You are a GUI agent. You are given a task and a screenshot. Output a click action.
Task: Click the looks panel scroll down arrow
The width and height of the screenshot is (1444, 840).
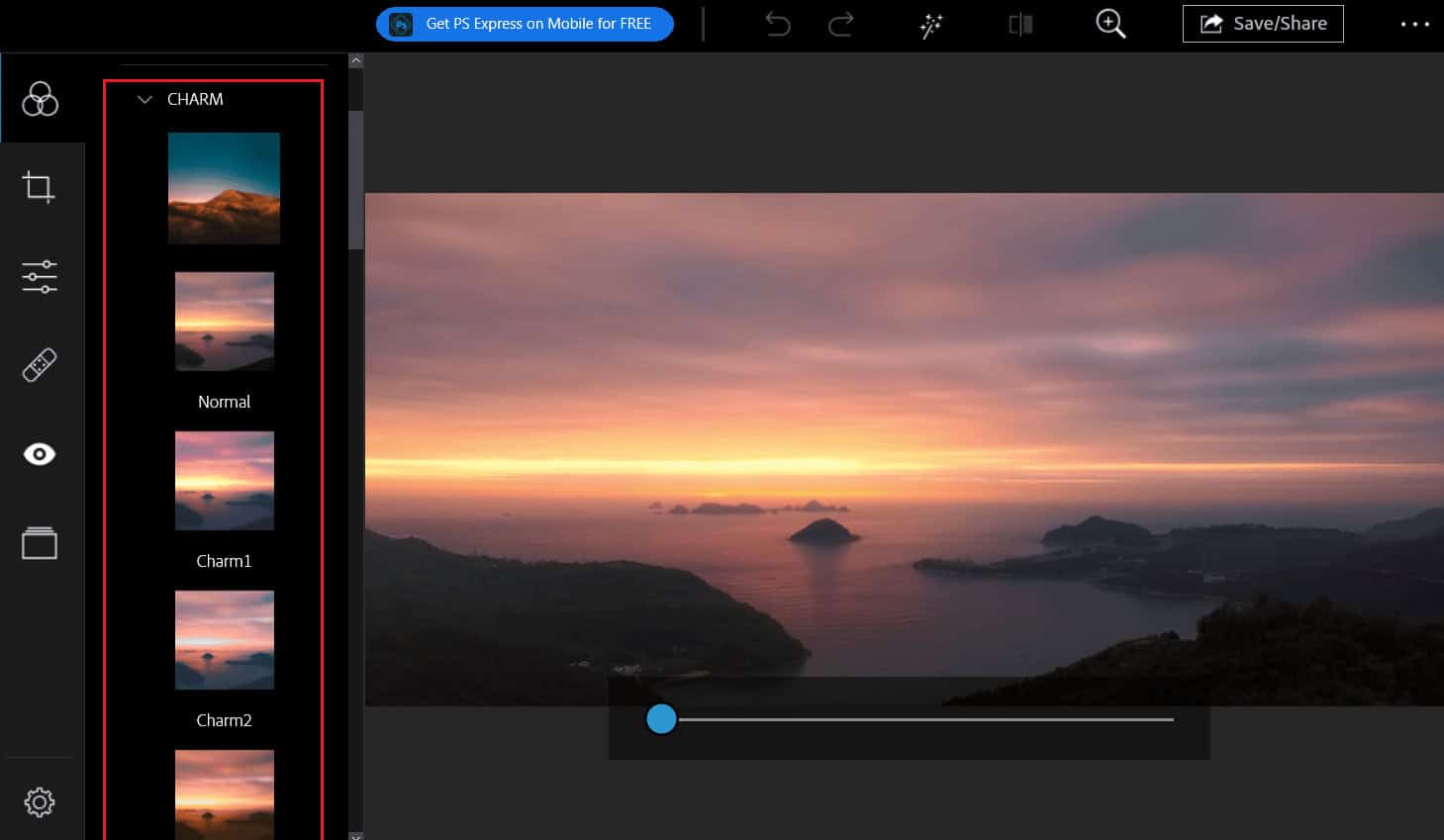(356, 835)
